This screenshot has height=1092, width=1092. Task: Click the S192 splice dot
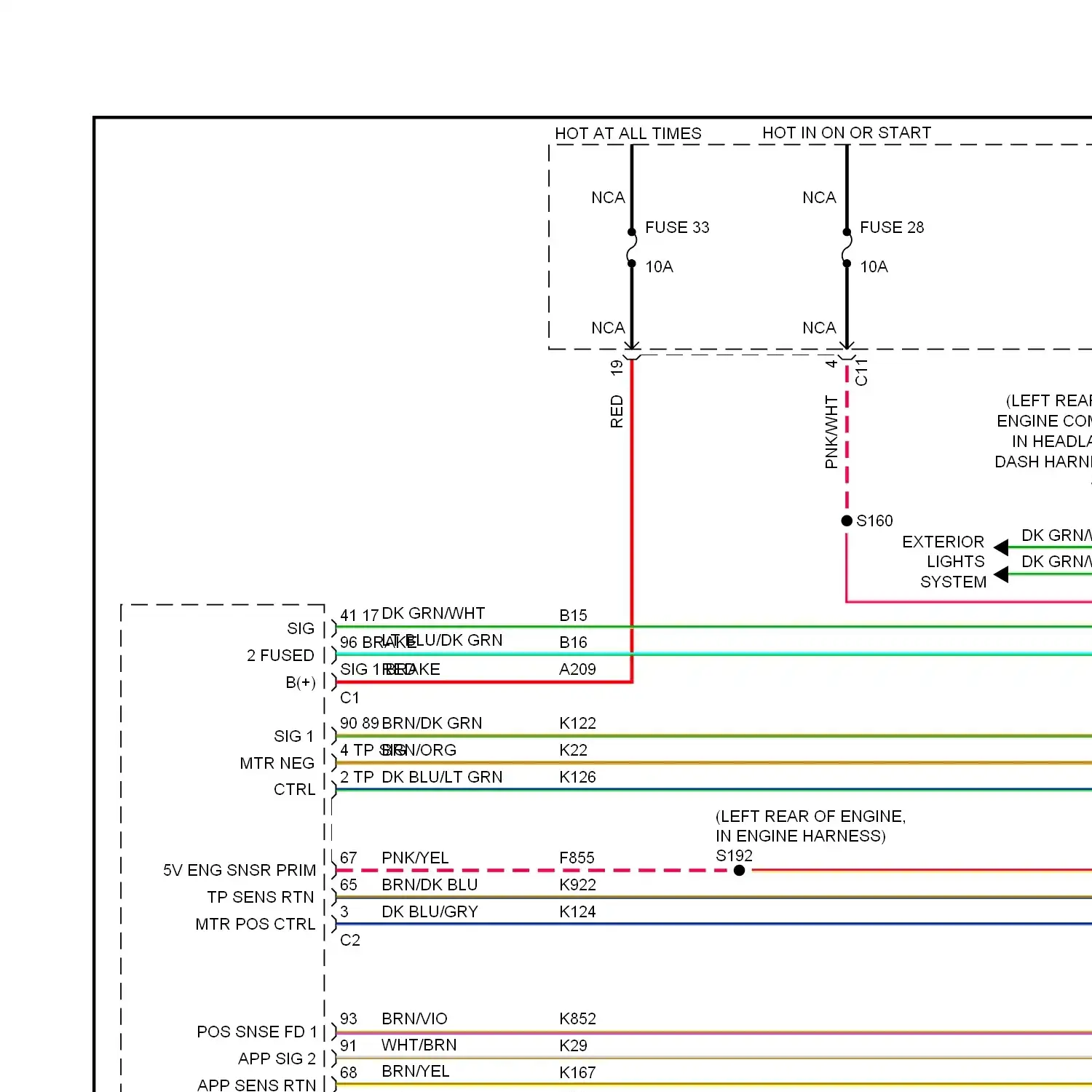(x=739, y=871)
